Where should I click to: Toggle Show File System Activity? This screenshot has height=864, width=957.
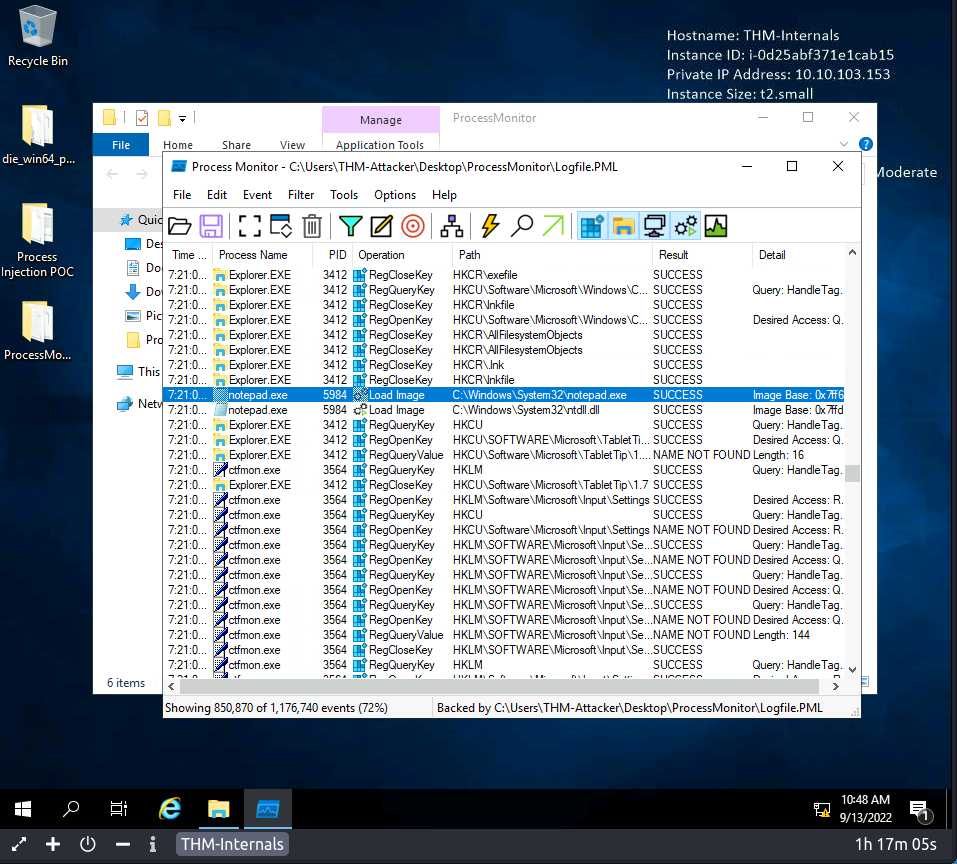624,226
